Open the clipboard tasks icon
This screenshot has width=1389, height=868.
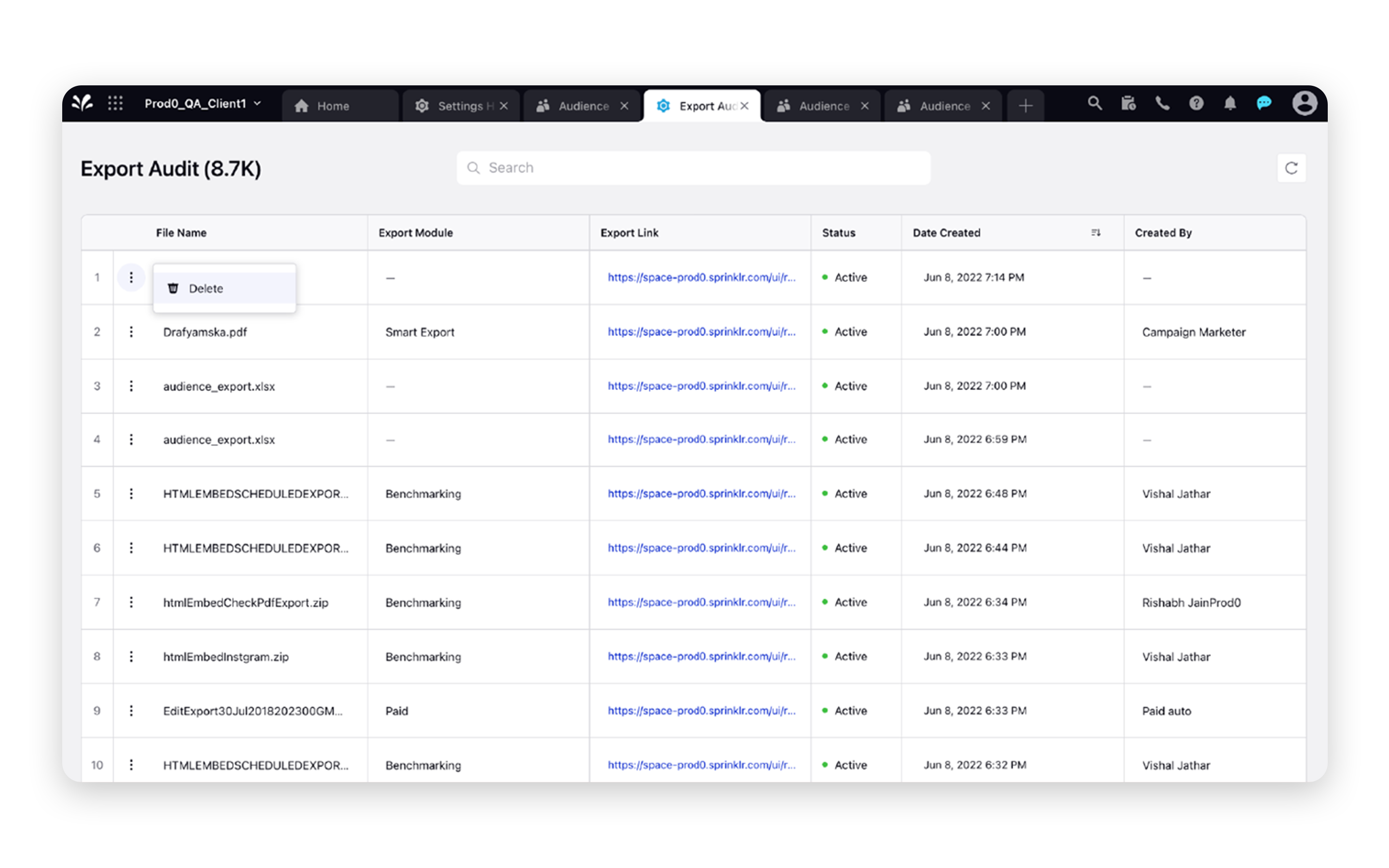click(1129, 104)
